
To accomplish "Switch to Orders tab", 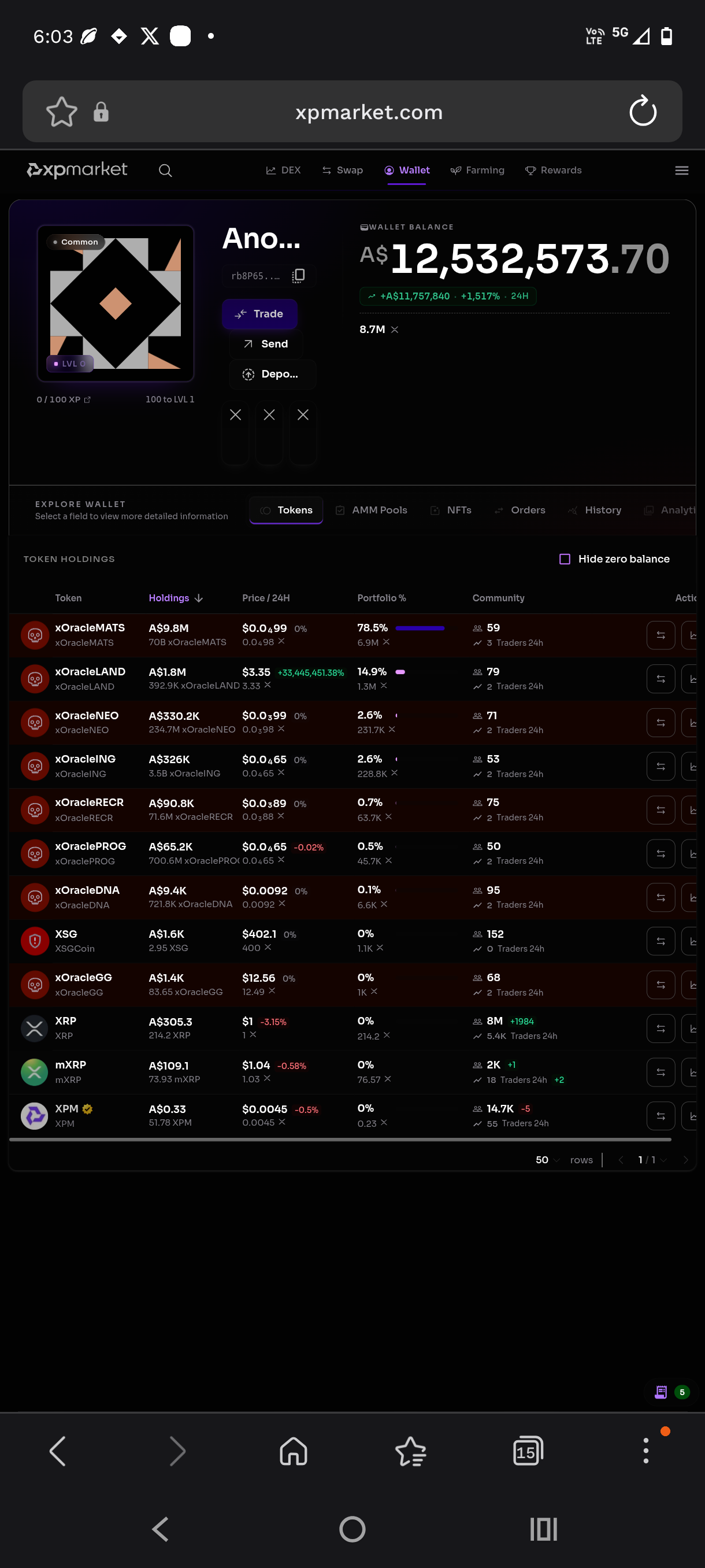I will coord(520,510).
